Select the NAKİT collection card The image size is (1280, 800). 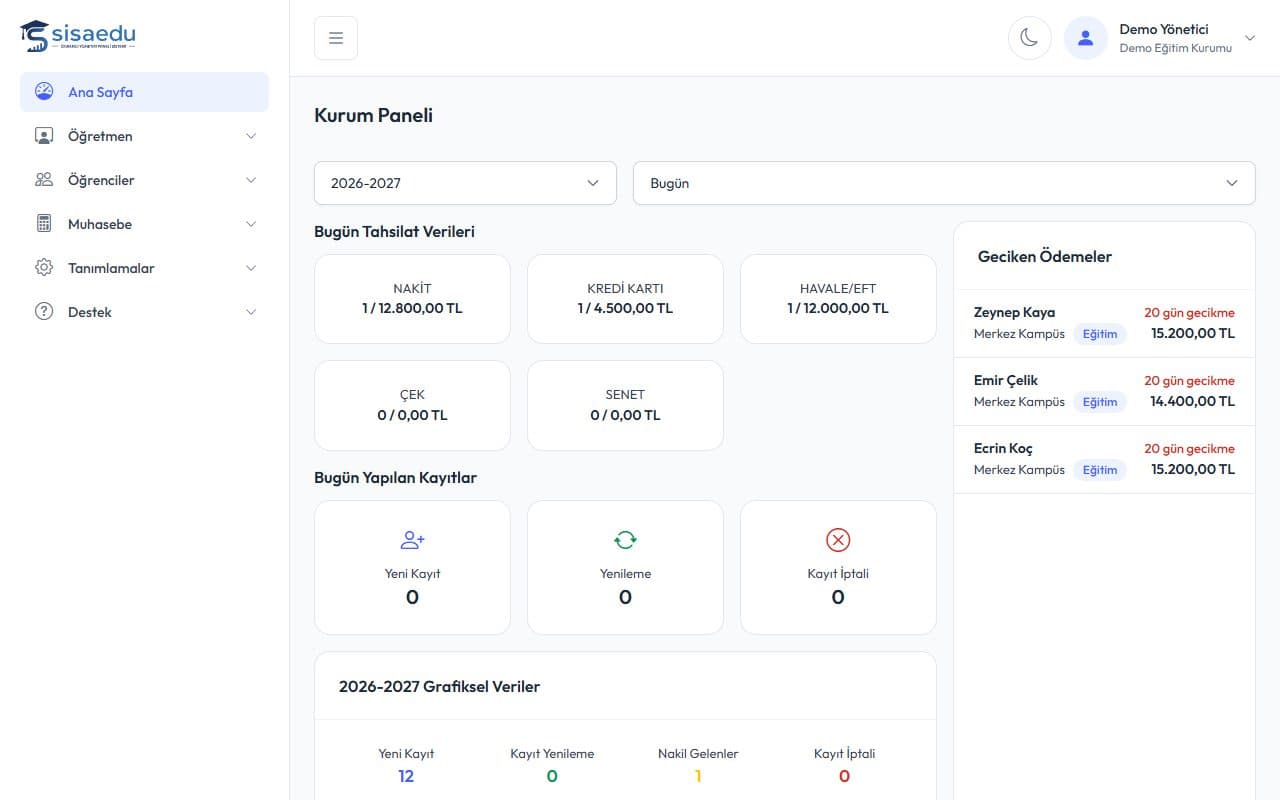click(x=412, y=299)
